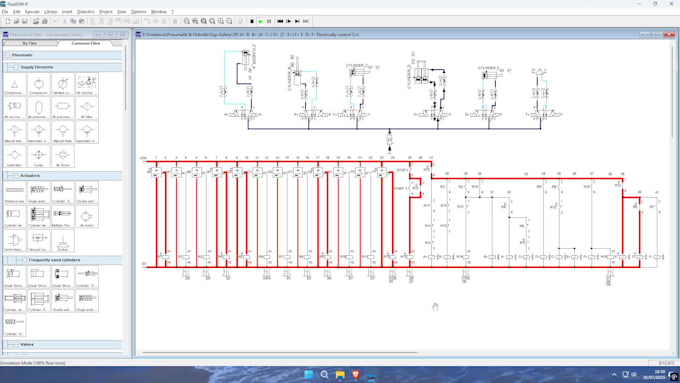Pick the Air Dryer component
The width and height of the screenshot is (680, 383).
(63, 156)
